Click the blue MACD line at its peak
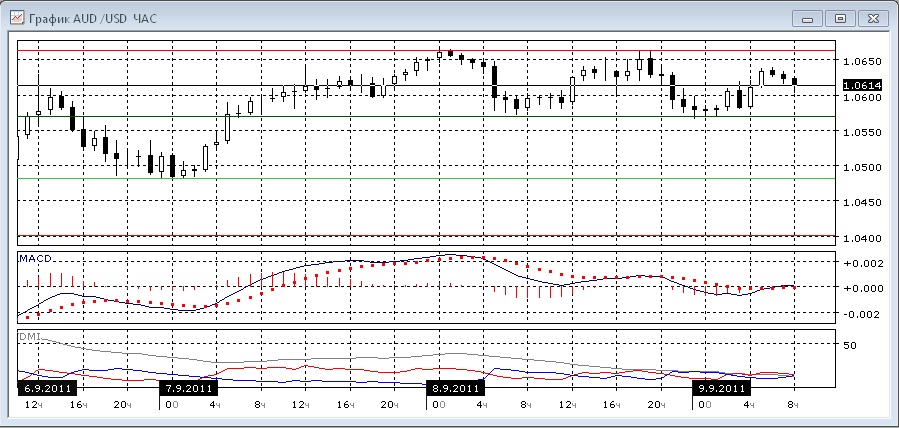Viewport: 899px width, 428px height. point(449,254)
